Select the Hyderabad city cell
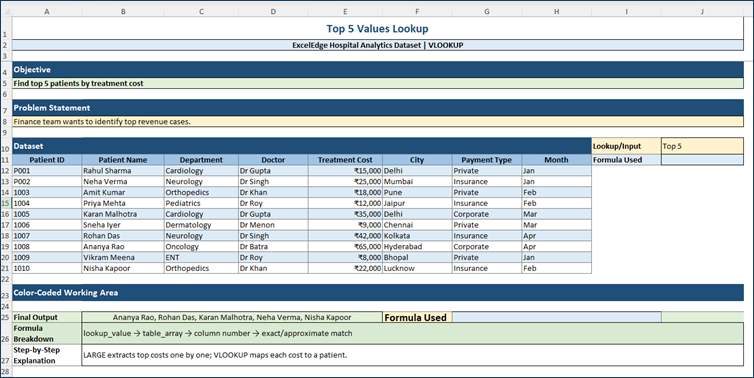Image resolution: width=754 pixels, height=378 pixels. (417, 247)
